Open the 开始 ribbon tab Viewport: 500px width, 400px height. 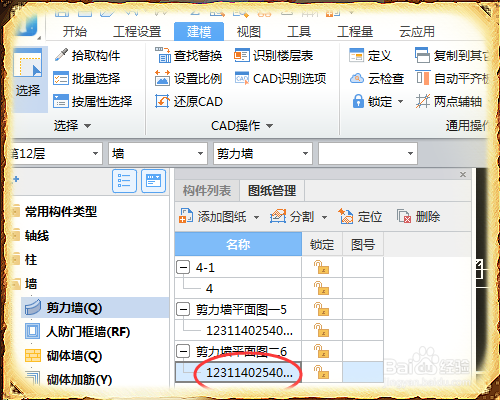point(75,32)
